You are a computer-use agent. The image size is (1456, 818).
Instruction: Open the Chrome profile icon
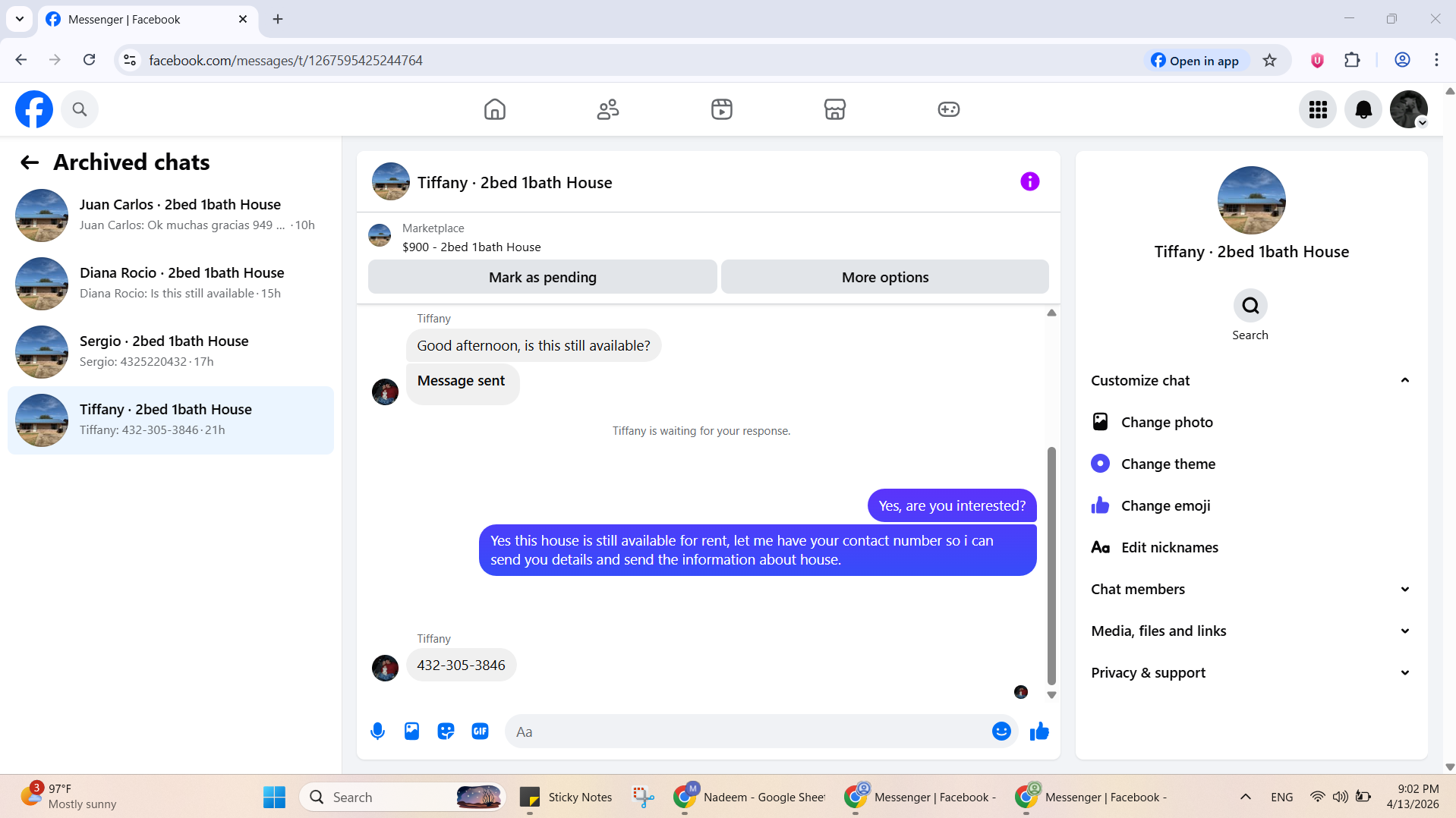(1402, 60)
